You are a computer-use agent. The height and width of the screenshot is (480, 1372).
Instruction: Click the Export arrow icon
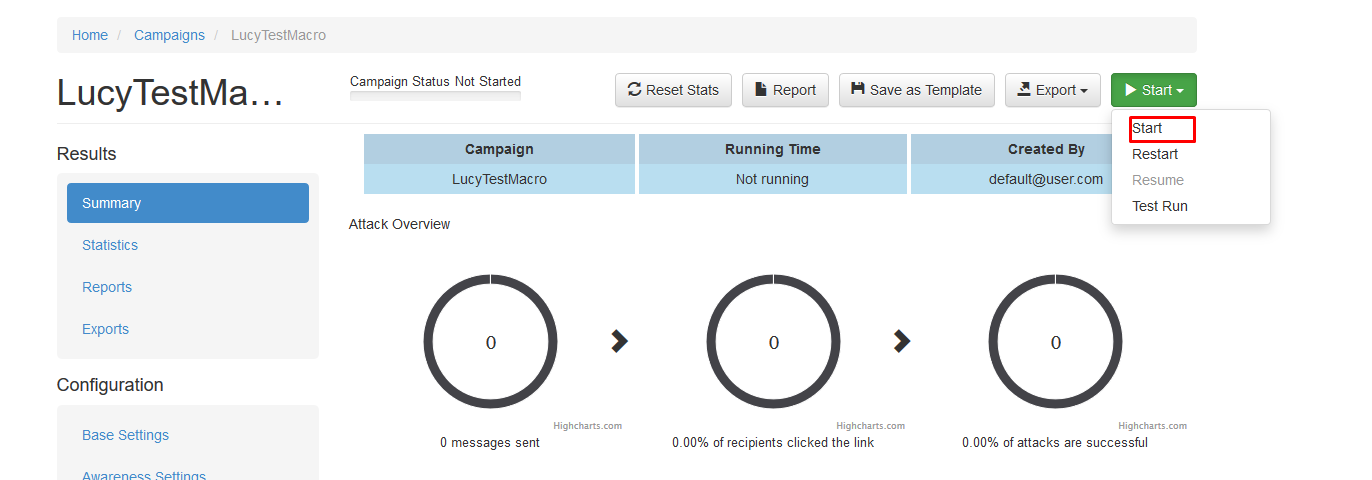tap(1024, 90)
